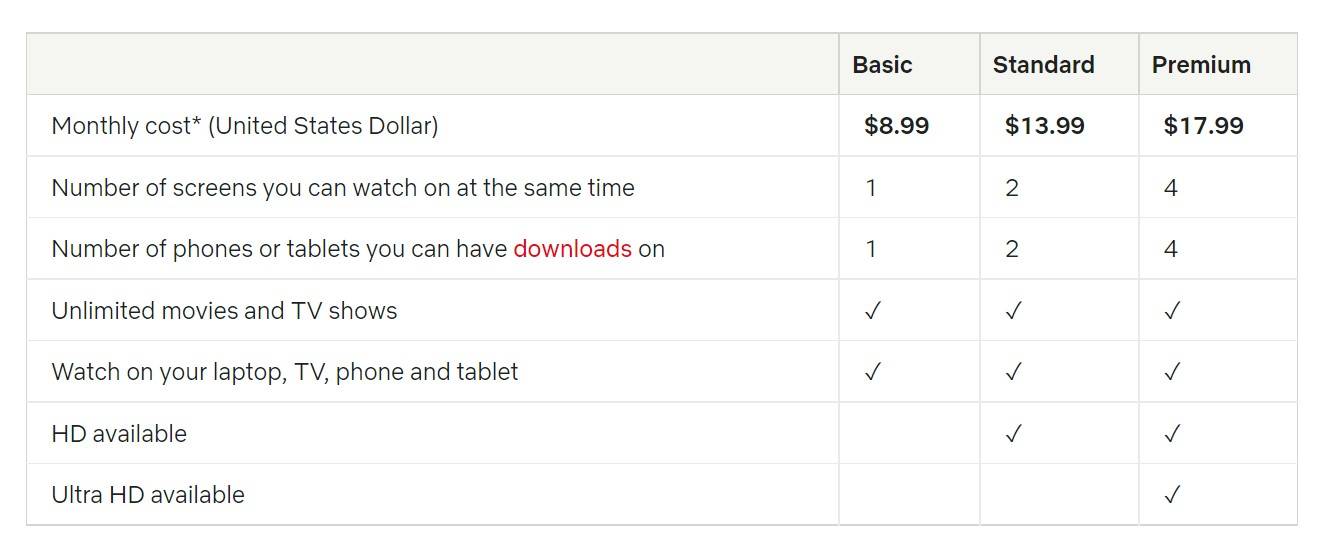Click Standard's download devices value 2
Viewport: 1324px width, 556px height.
click(1012, 249)
